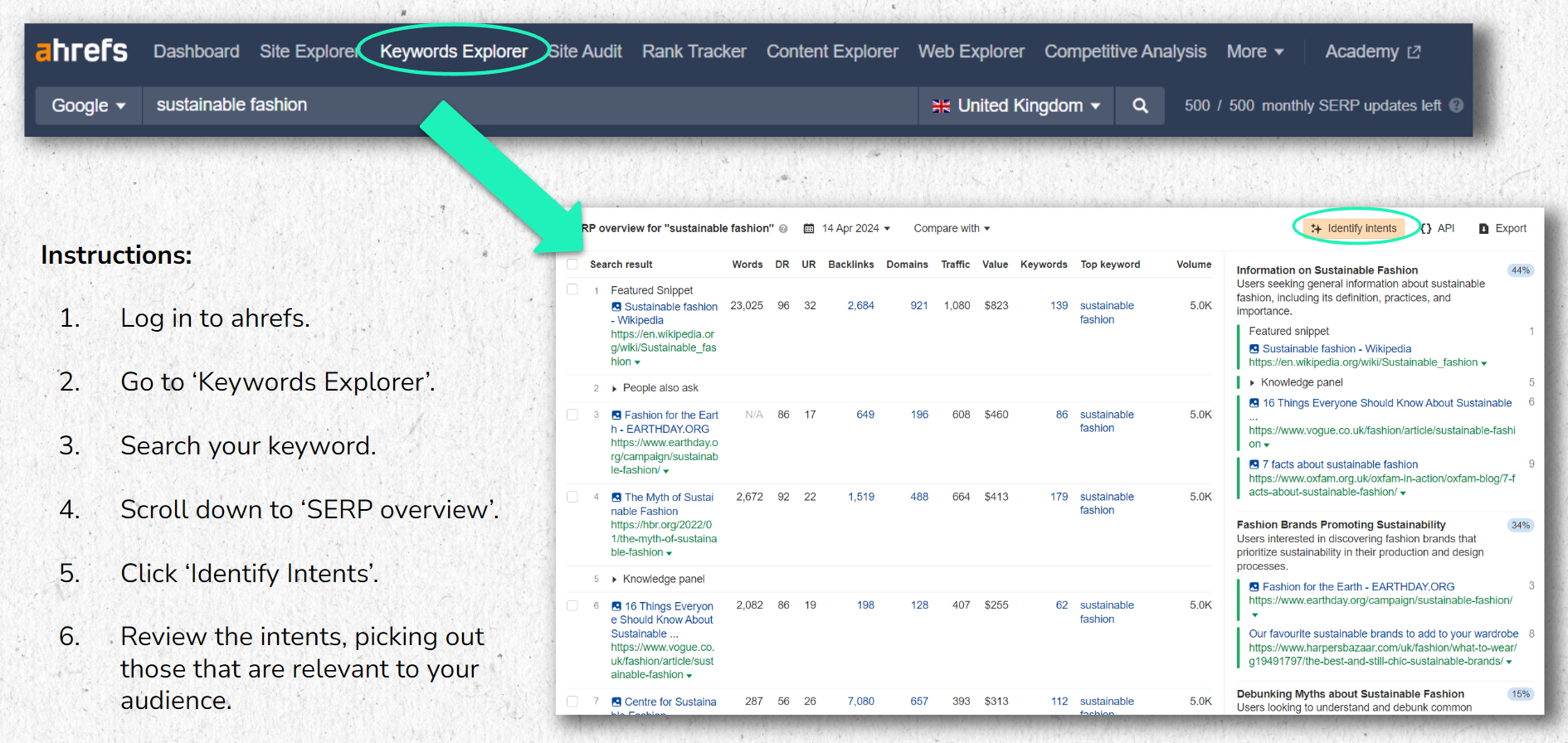Click the API button
The height and width of the screenshot is (743, 1568).
[1438, 229]
